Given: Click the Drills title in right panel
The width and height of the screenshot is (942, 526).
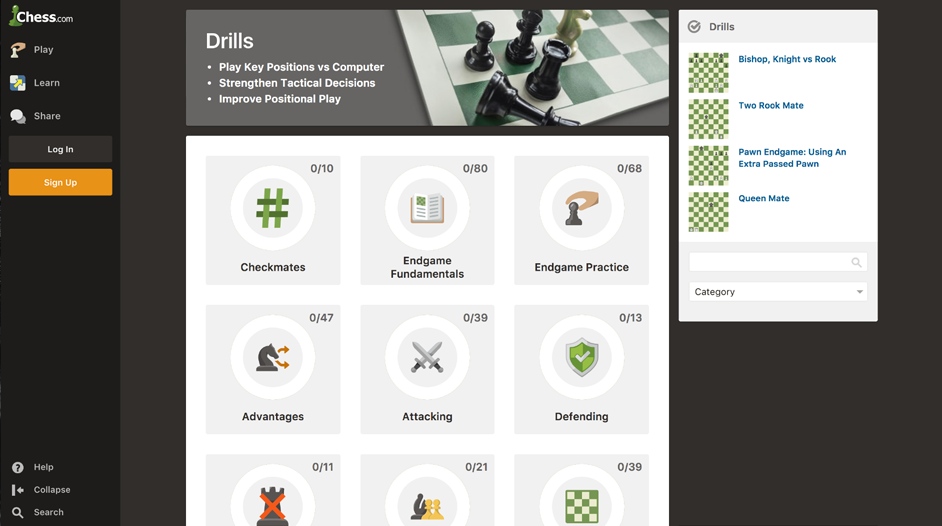Looking at the screenshot, I should click(x=722, y=26).
